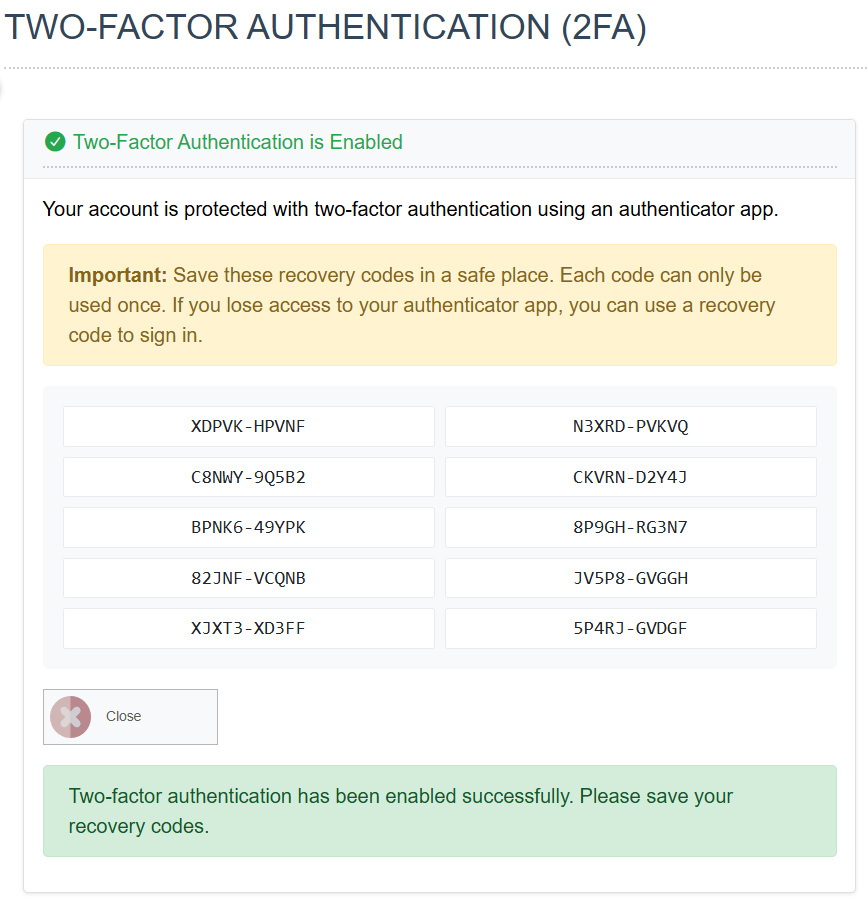The width and height of the screenshot is (868, 915).
Task: Click the account protected description text
Action: (x=410, y=209)
